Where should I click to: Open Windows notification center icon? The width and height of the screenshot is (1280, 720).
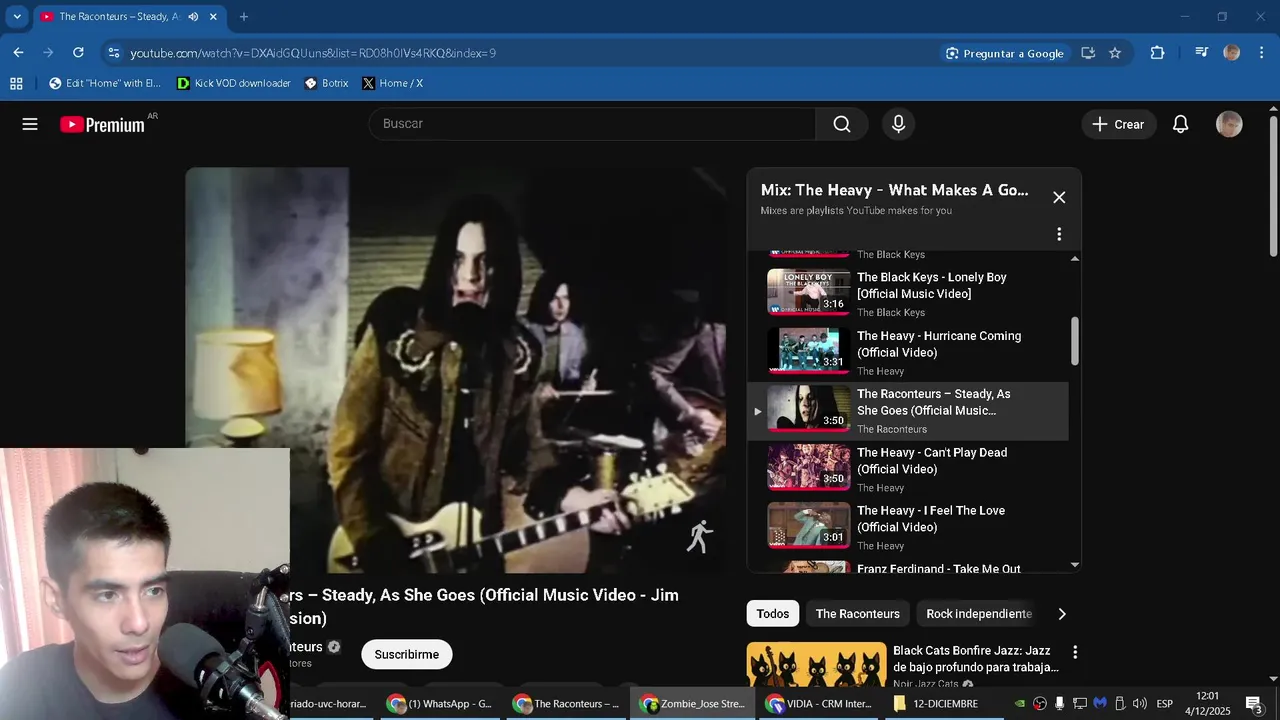click(1253, 704)
